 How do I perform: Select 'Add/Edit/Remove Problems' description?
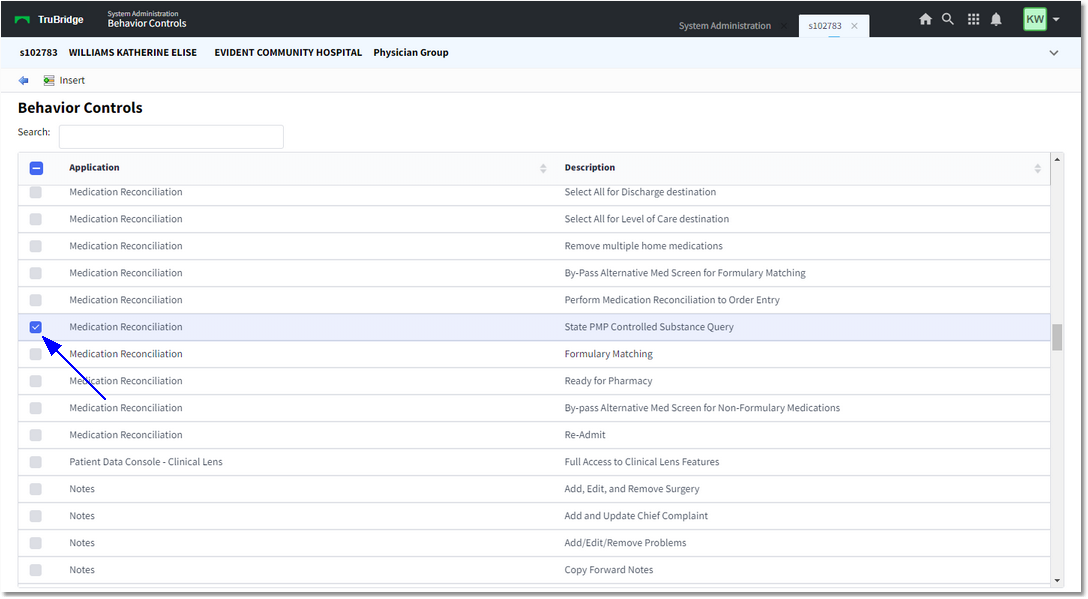(x=625, y=543)
